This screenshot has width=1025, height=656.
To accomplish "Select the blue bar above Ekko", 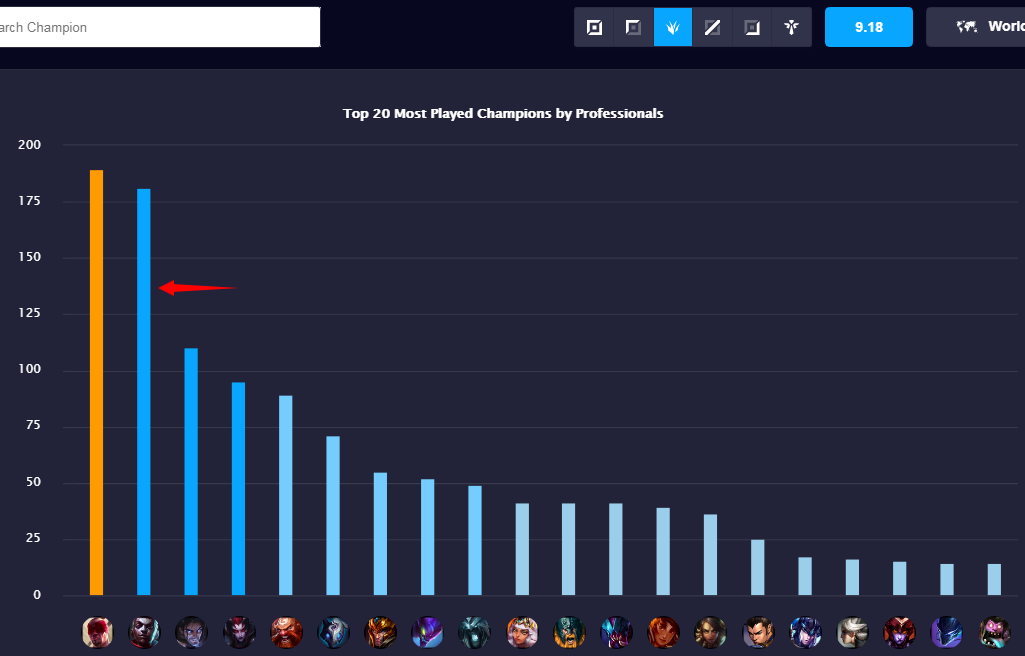I will click(x=144, y=392).
